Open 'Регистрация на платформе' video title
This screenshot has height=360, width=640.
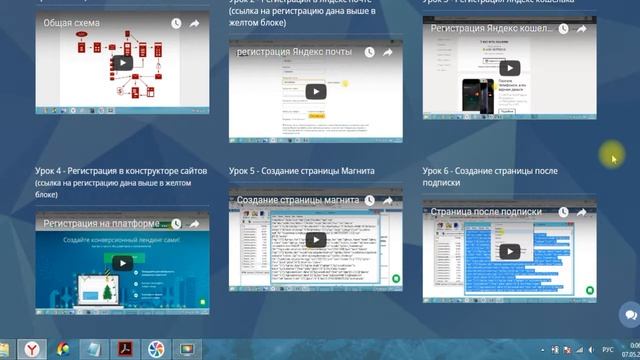pos(106,223)
